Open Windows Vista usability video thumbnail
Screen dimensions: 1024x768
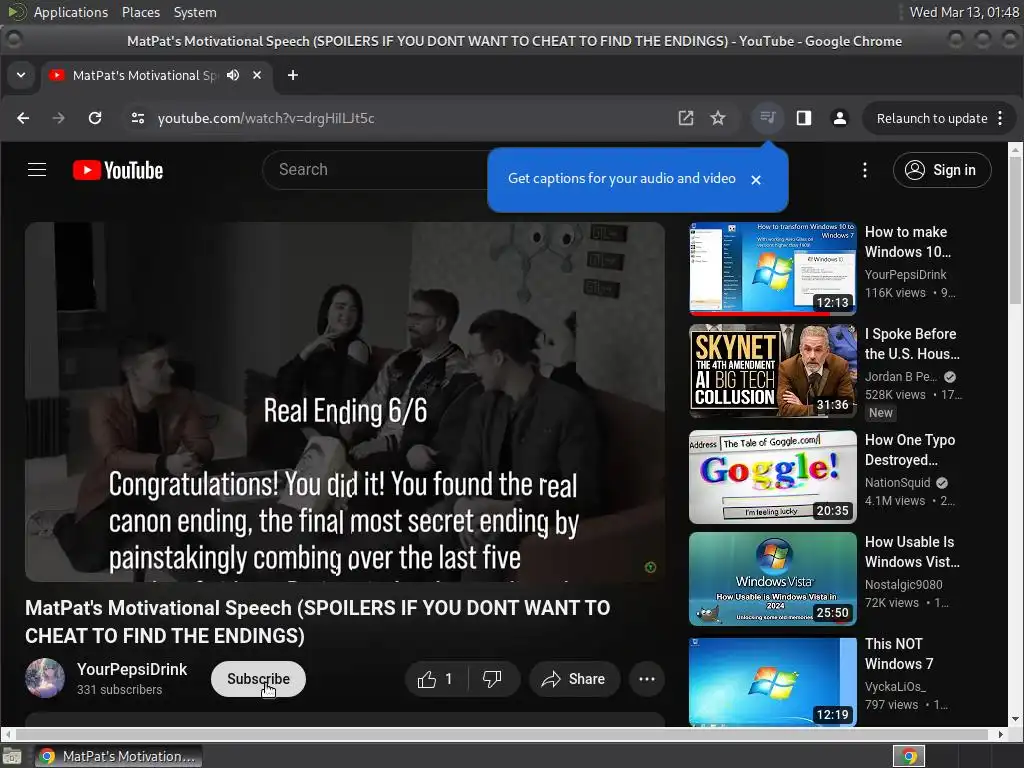(773, 579)
